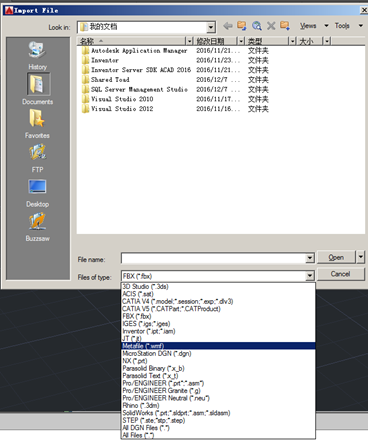Sort by the 类型 column header
Image resolution: width=368 pixels, height=441 pixels.
coord(267,41)
